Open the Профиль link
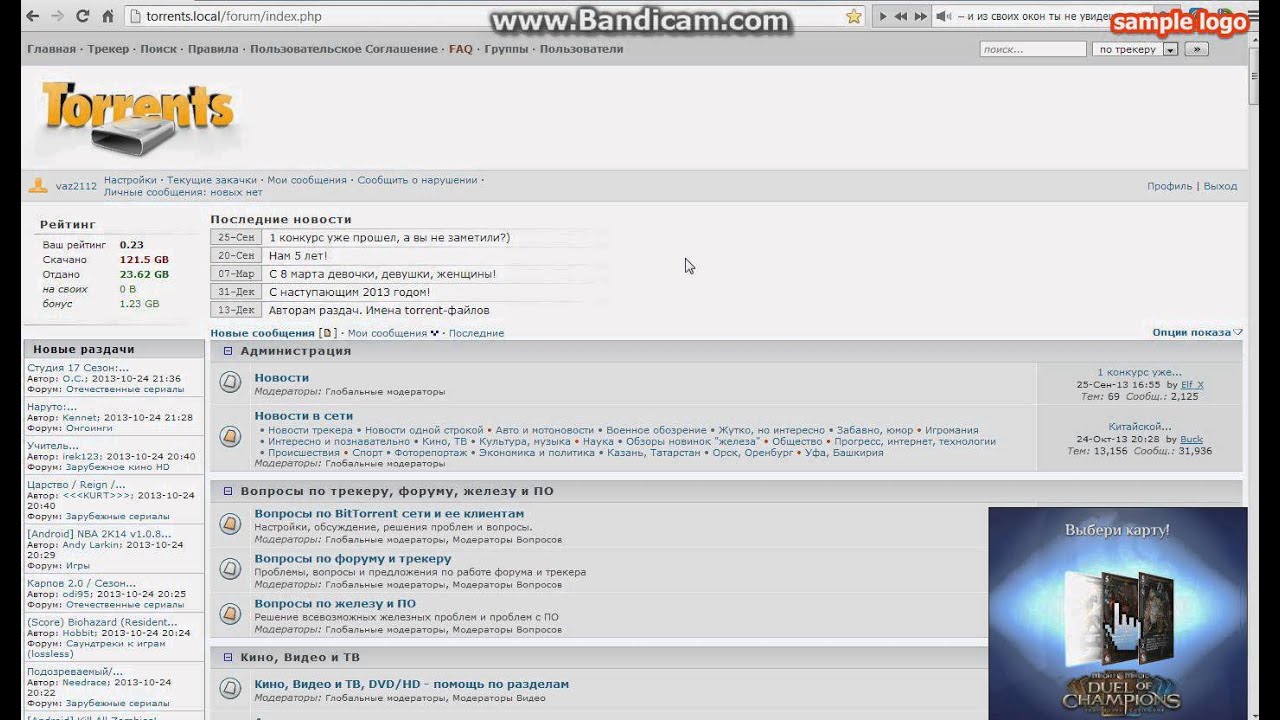The image size is (1280, 720). pyautogui.click(x=1169, y=186)
